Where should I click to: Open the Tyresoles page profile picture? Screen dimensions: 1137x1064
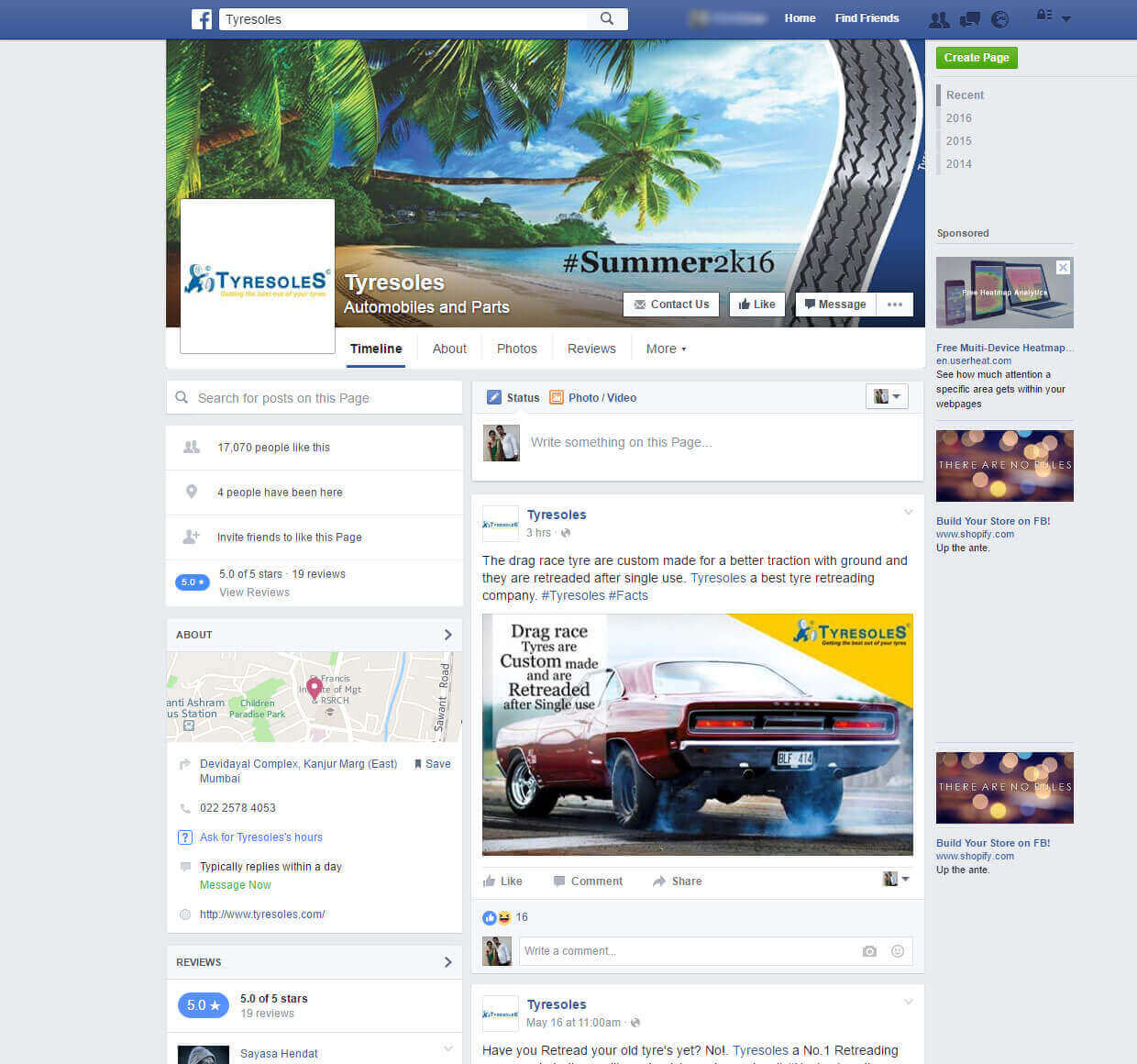258,276
